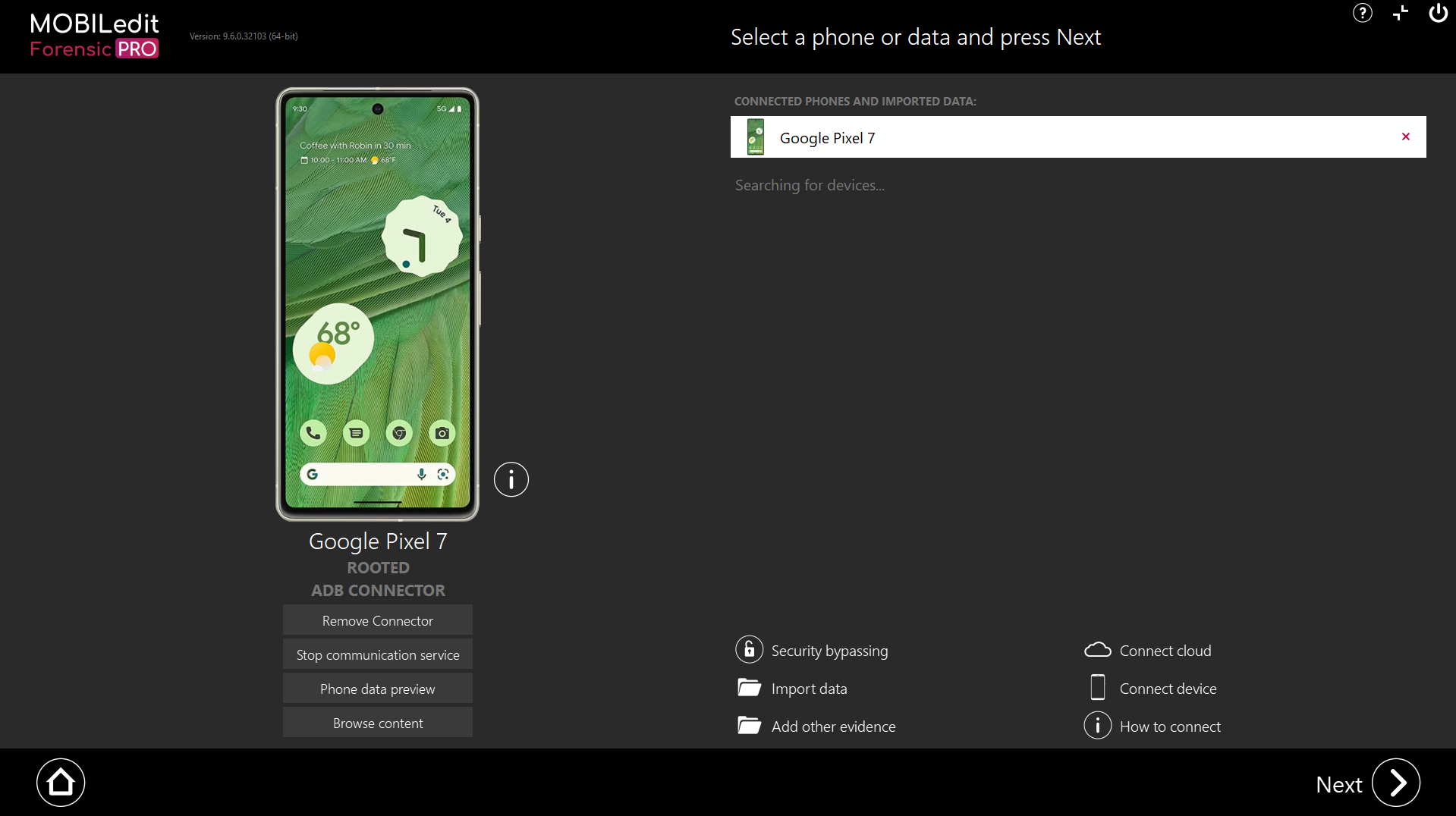The width and height of the screenshot is (1456, 816).
Task: Click the How to connect info icon
Action: point(1097,726)
